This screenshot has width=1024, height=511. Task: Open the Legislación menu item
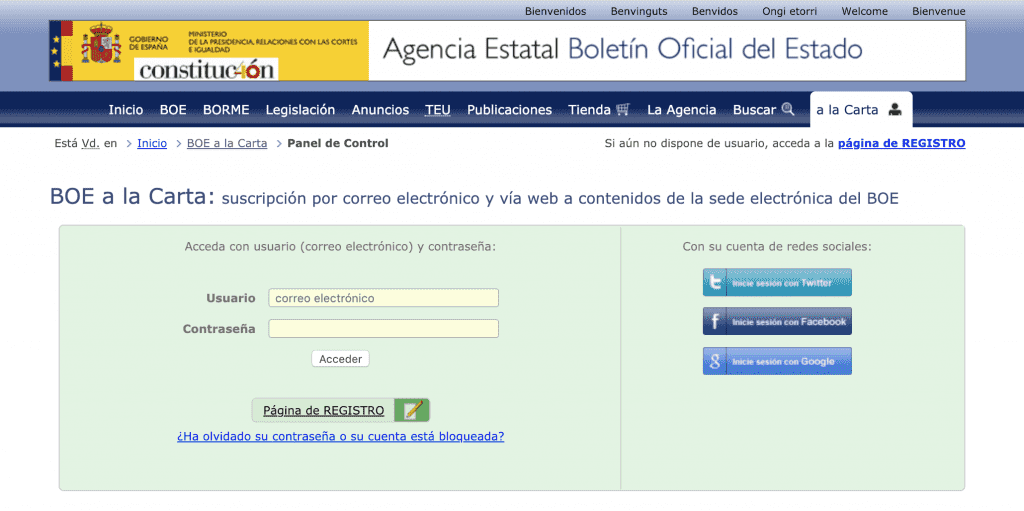300,110
